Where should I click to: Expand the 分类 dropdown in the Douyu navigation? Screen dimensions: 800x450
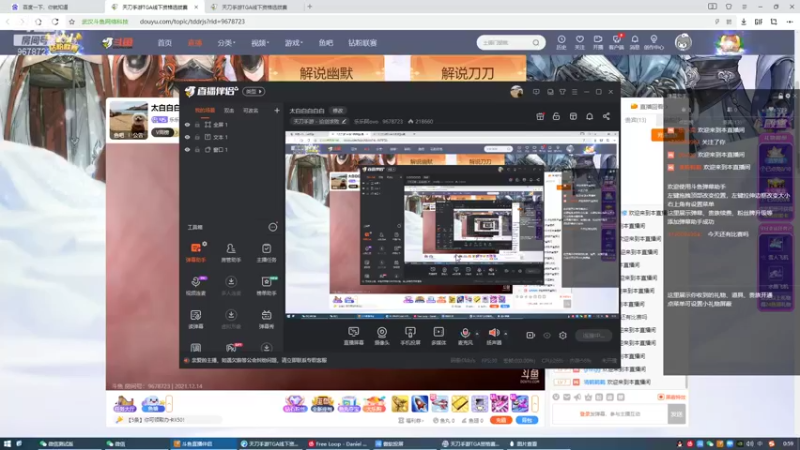tap(226, 43)
